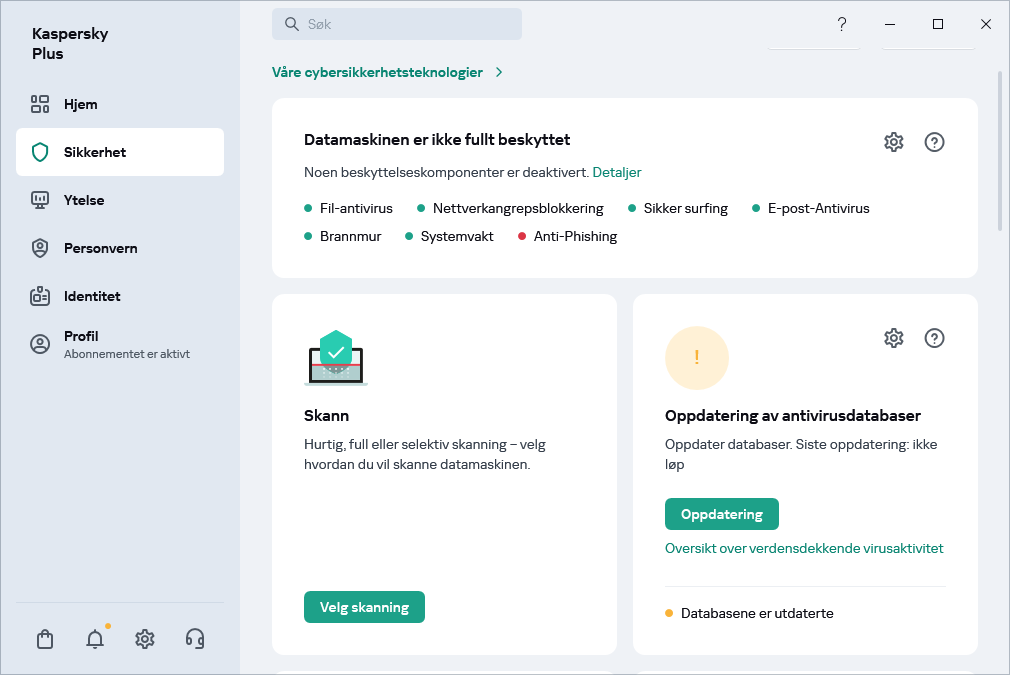1010x675 pixels.
Task: Open notifications via the bell icon
Action: (94, 639)
